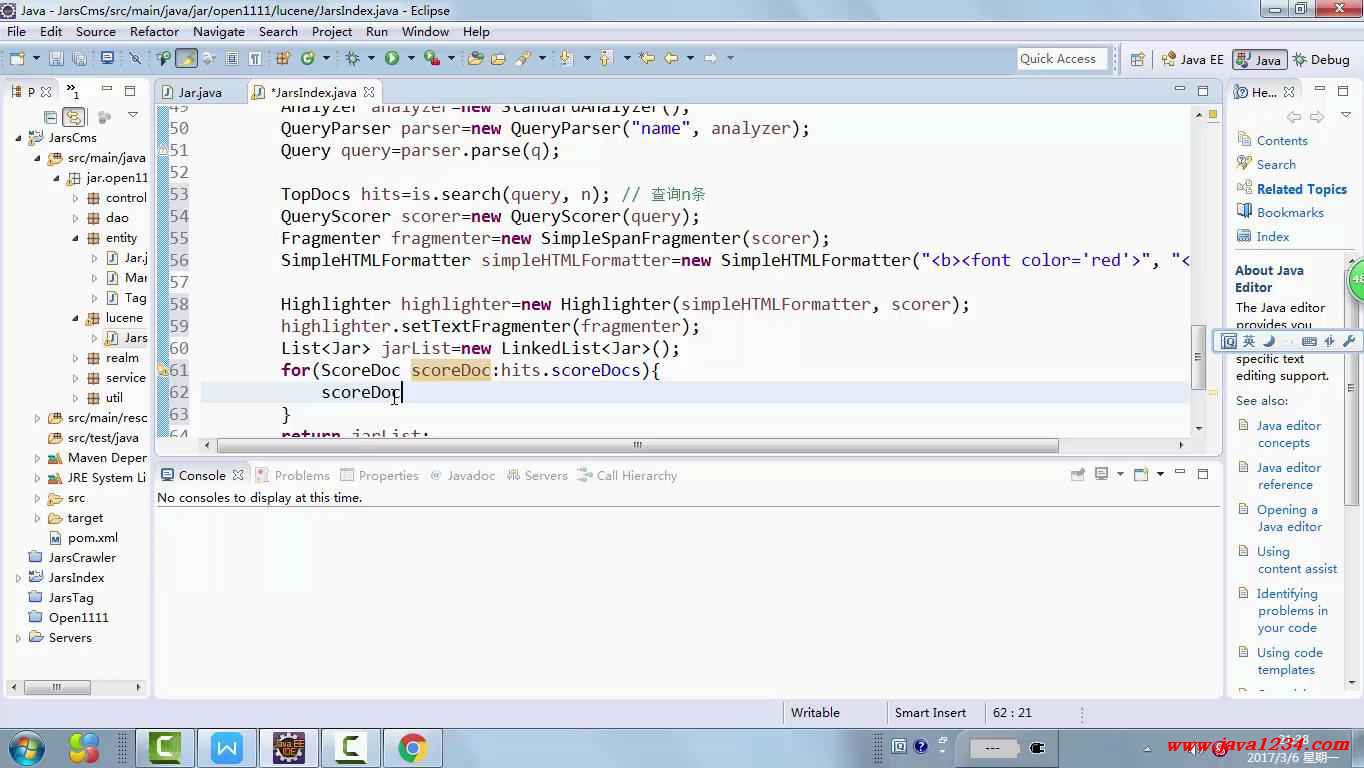Open the Run button dropdown arrow

411,58
